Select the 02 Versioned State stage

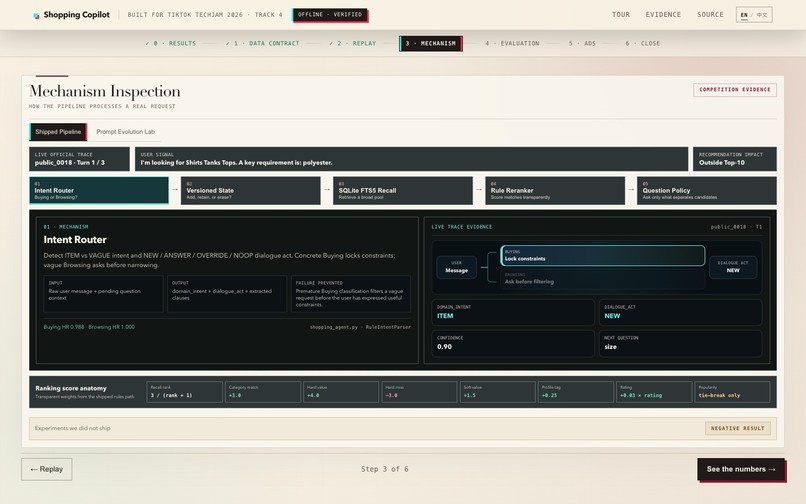(250, 191)
